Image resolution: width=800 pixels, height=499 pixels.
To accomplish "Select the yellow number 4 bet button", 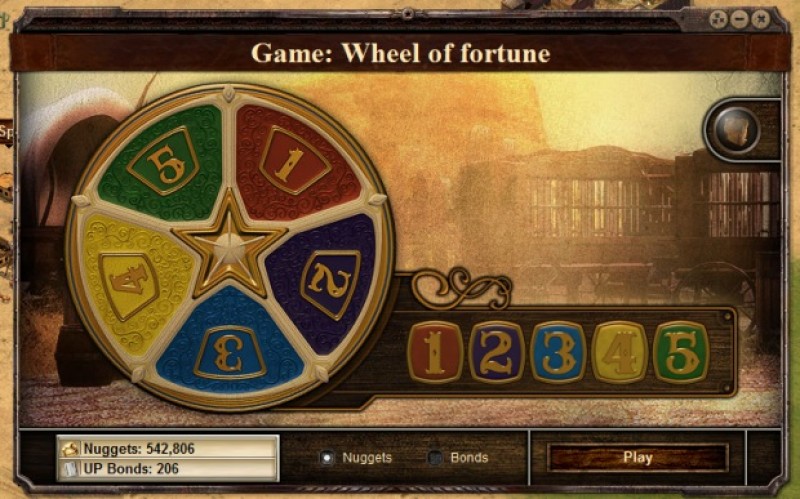I will 619,352.
